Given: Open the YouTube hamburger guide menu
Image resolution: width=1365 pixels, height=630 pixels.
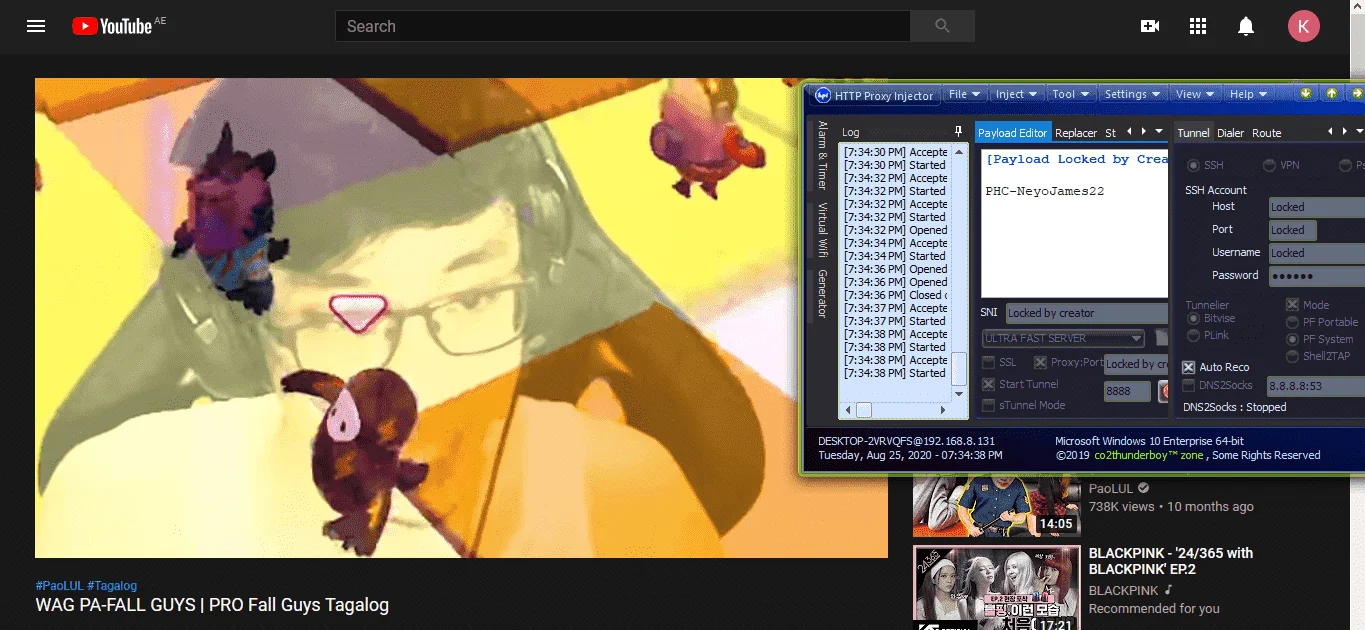Looking at the screenshot, I should [x=36, y=26].
